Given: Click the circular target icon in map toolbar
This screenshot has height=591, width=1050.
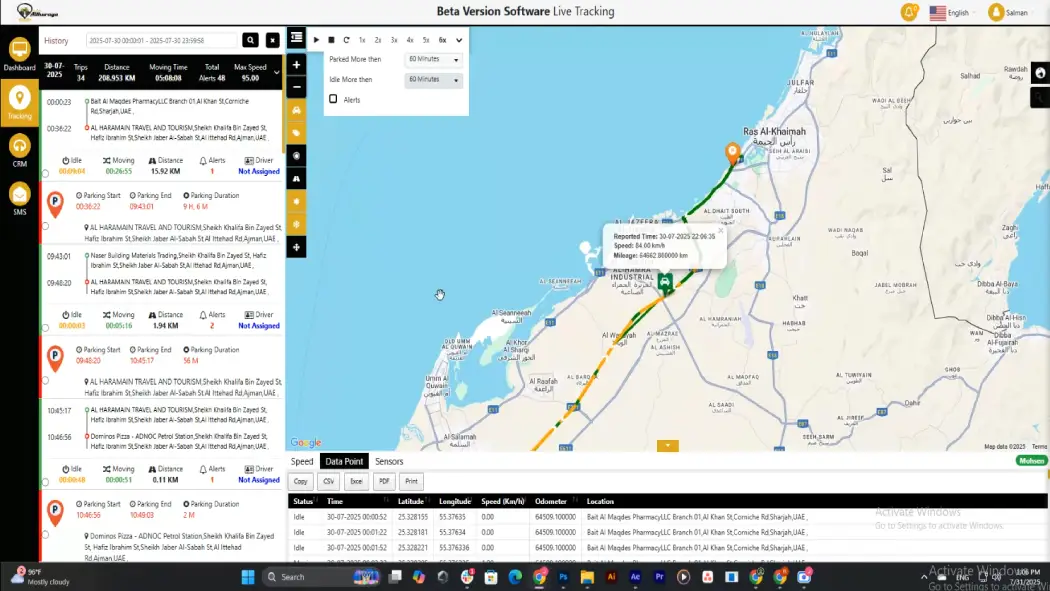Looking at the screenshot, I should pyautogui.click(x=296, y=156).
